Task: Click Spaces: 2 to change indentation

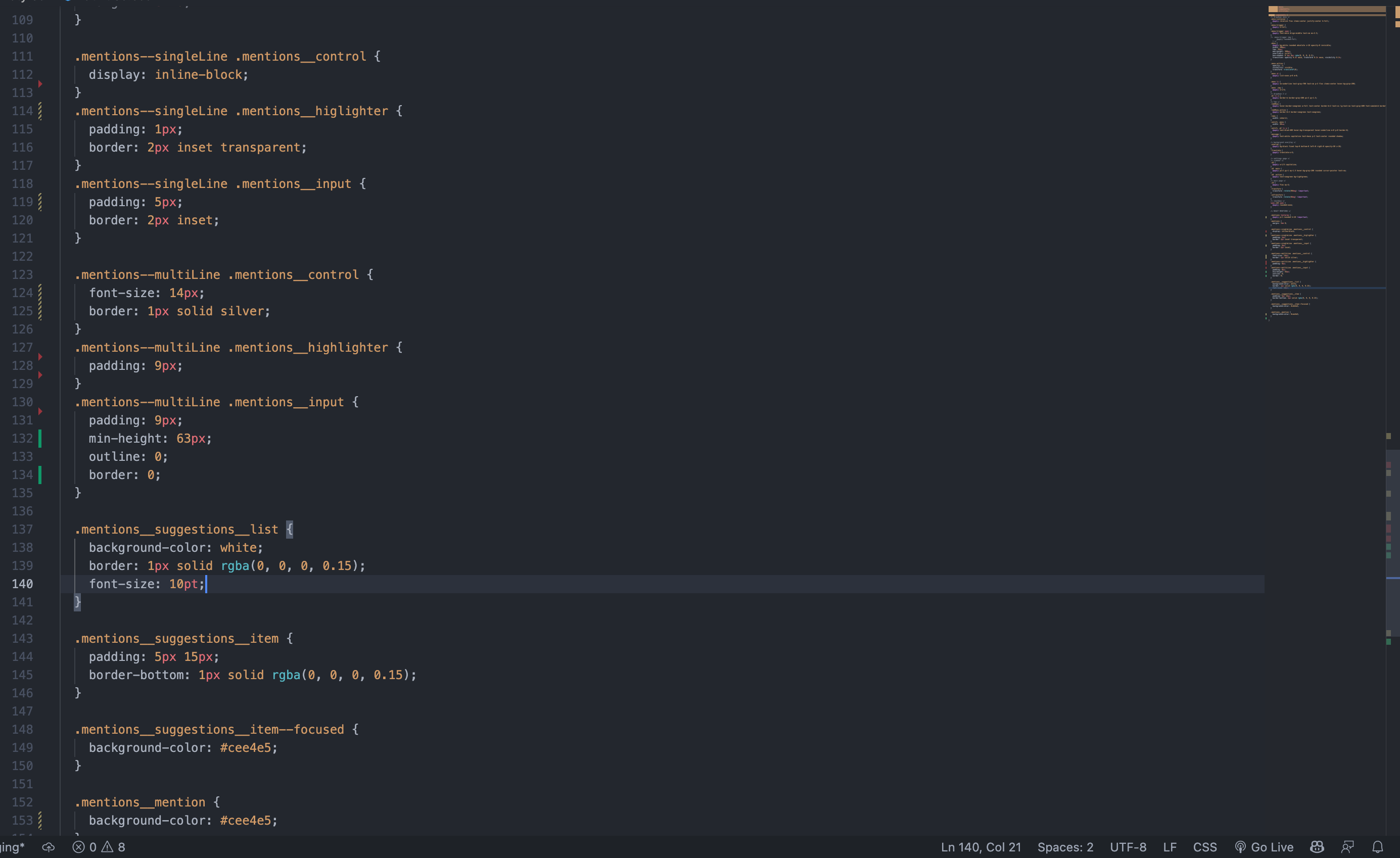Action: pyautogui.click(x=1065, y=847)
